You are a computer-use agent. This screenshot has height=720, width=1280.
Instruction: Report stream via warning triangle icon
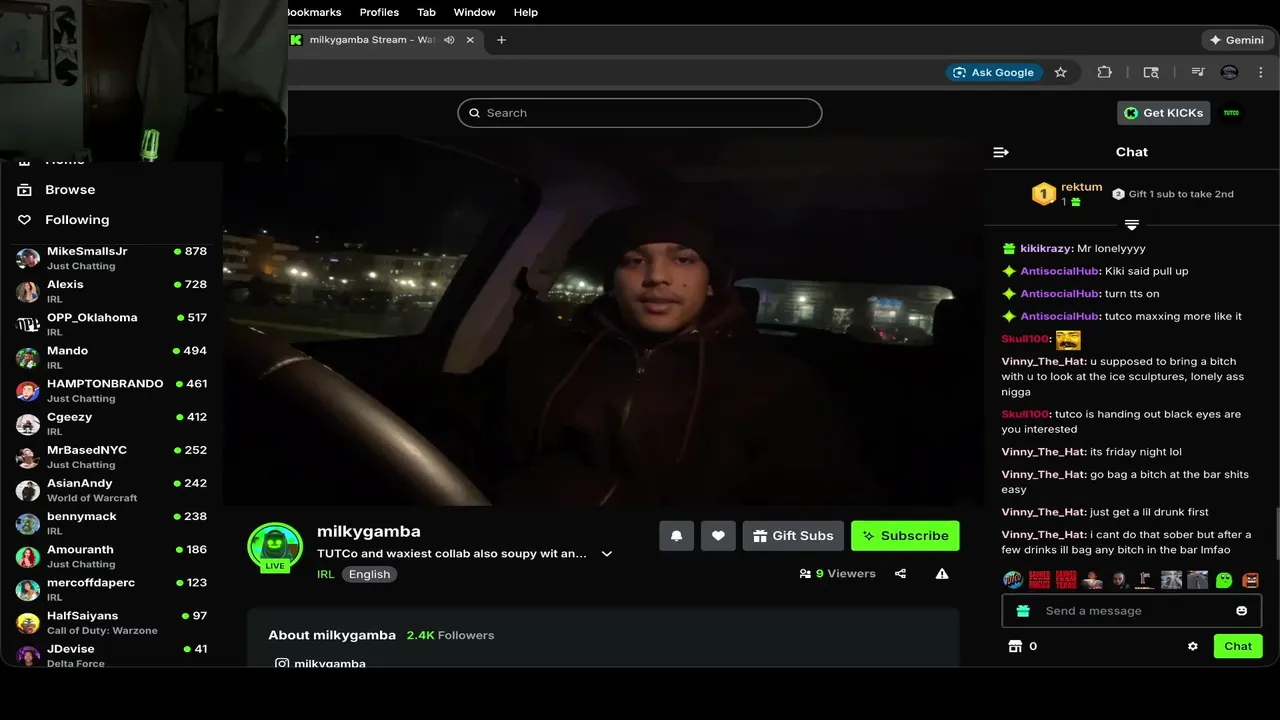tap(942, 574)
